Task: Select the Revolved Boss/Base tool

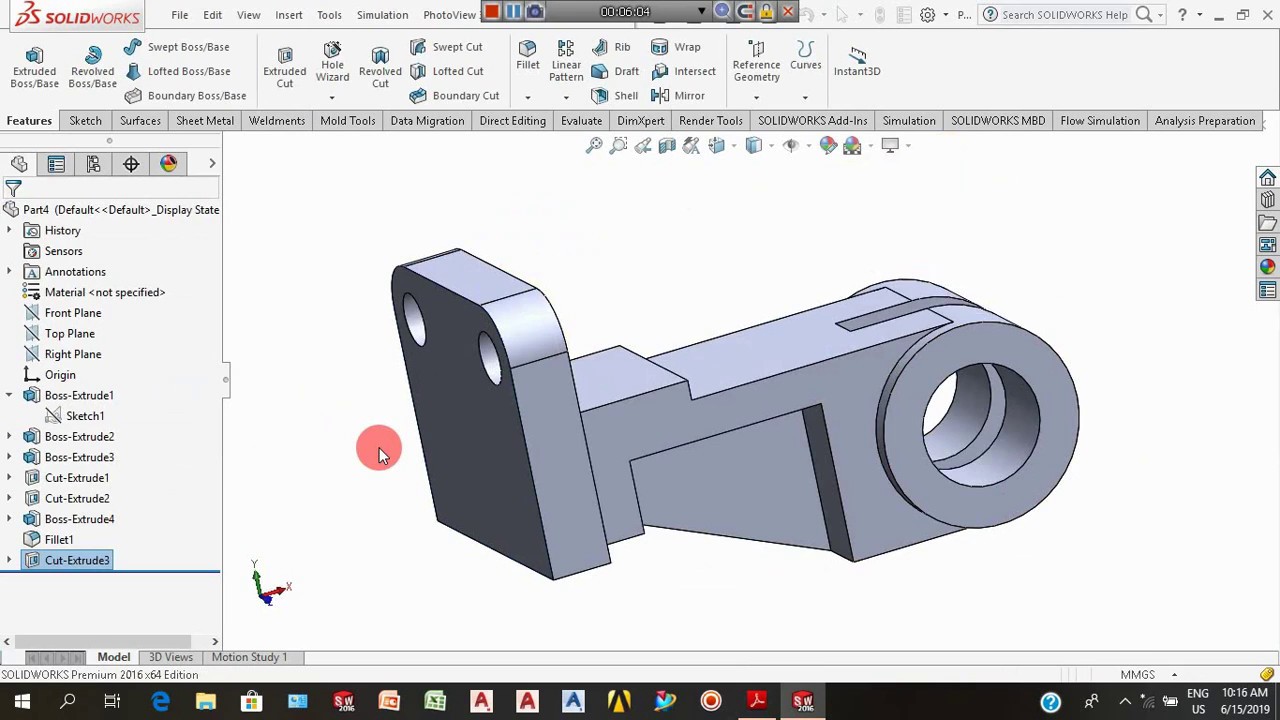Action: [92, 67]
